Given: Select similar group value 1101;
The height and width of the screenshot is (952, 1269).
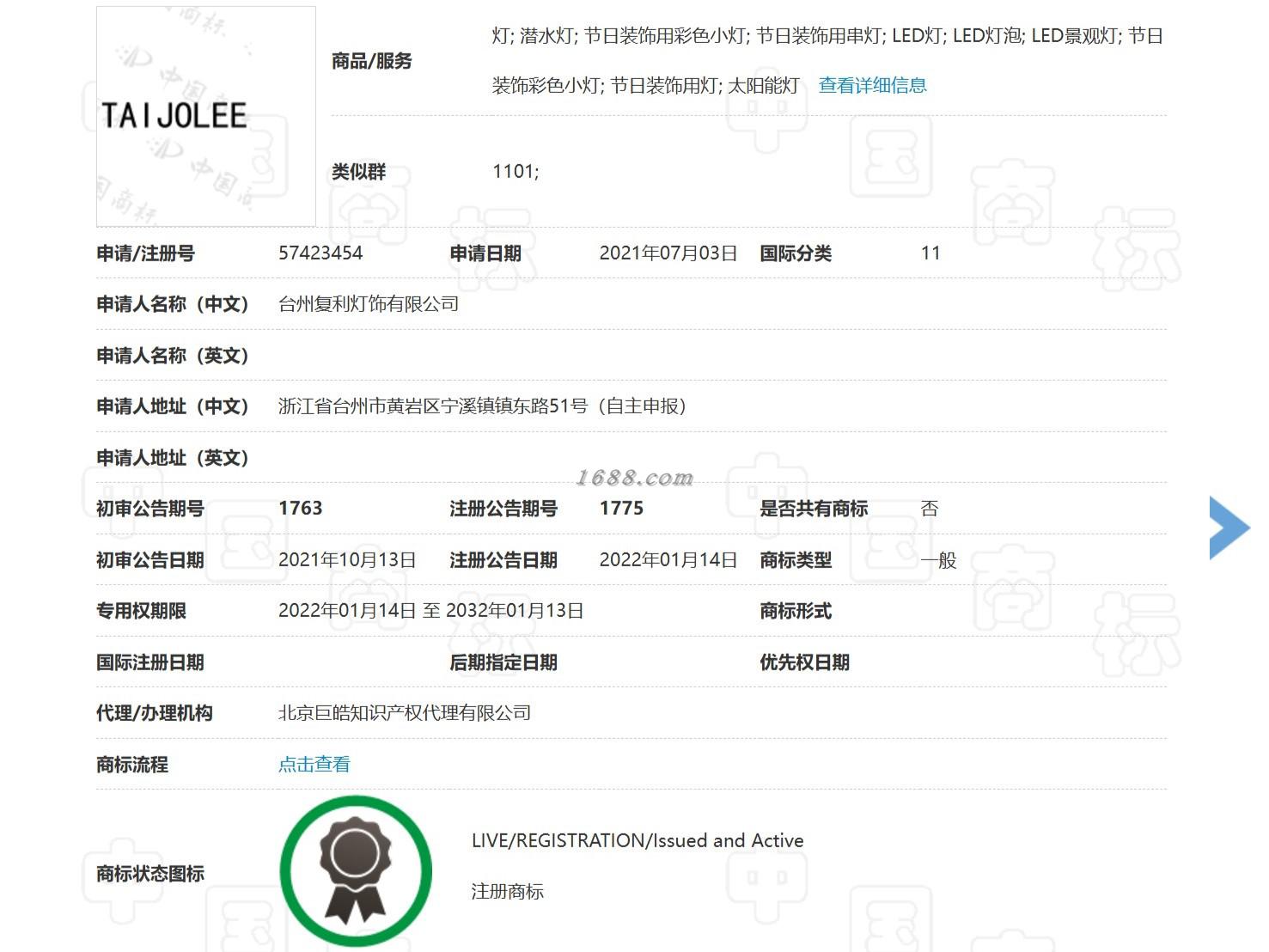Looking at the screenshot, I should tap(516, 171).
